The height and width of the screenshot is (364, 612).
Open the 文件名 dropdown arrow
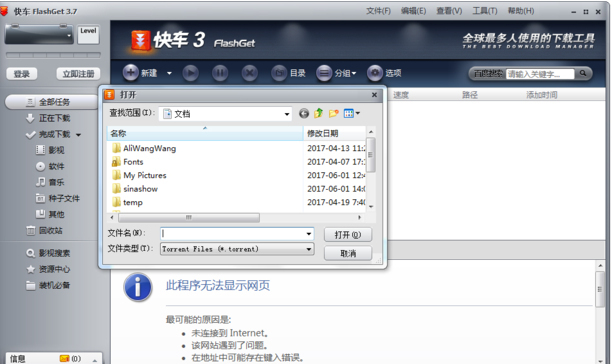coord(309,234)
